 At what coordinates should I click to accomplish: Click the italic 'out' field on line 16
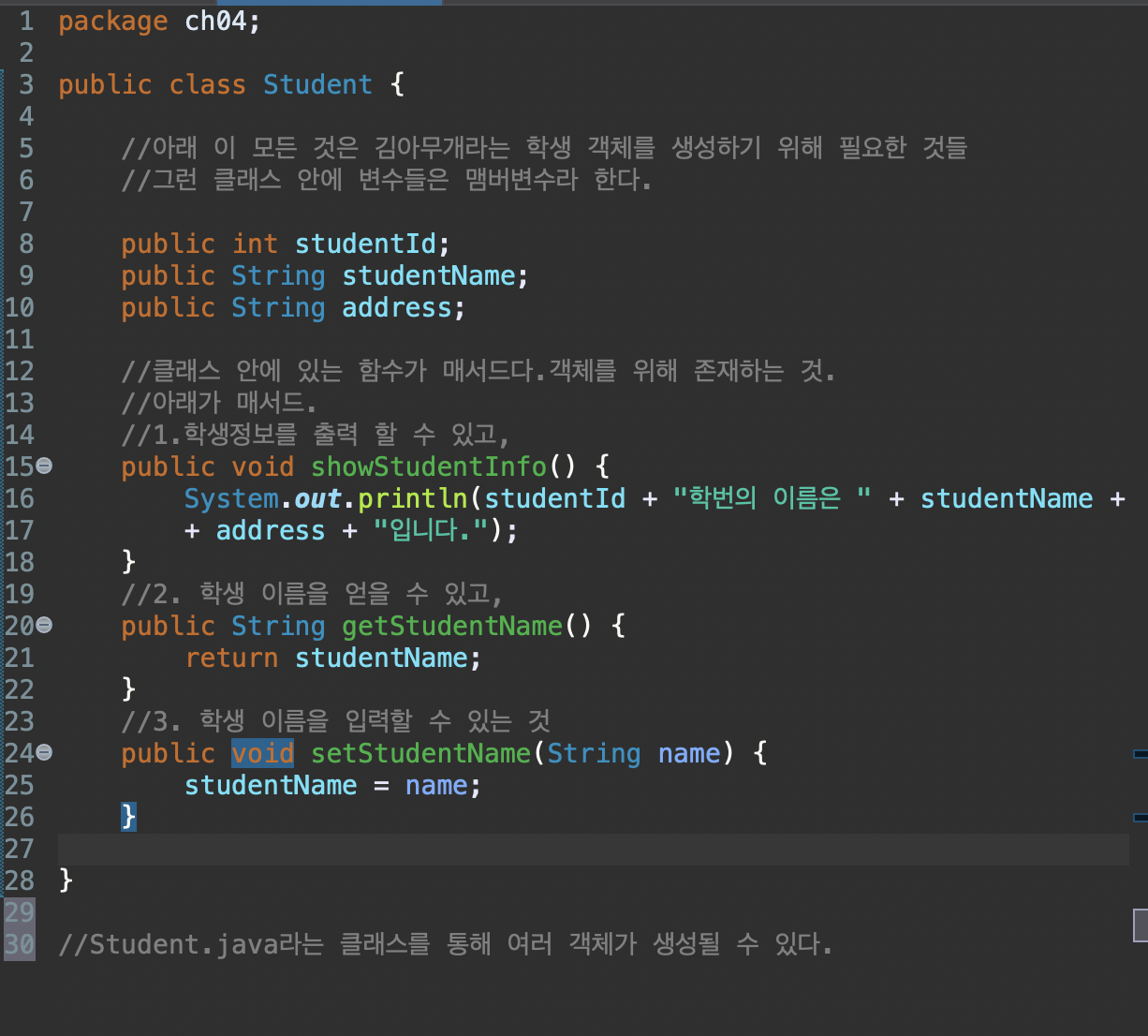tap(318, 498)
